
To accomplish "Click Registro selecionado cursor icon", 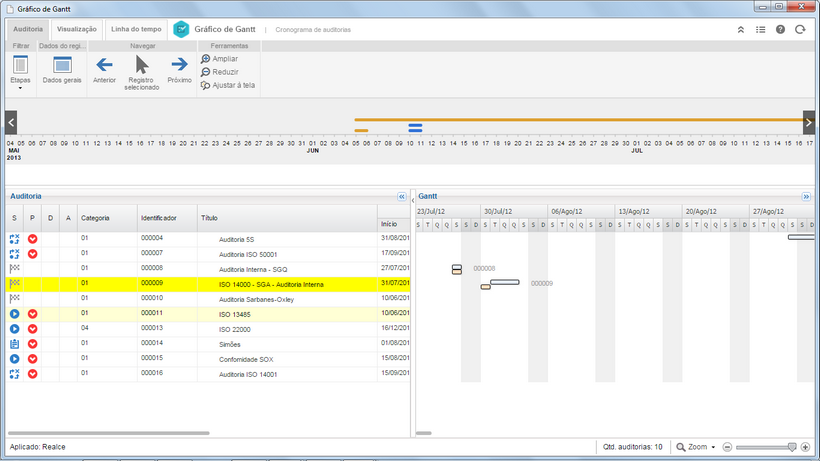I will pyautogui.click(x=142, y=65).
